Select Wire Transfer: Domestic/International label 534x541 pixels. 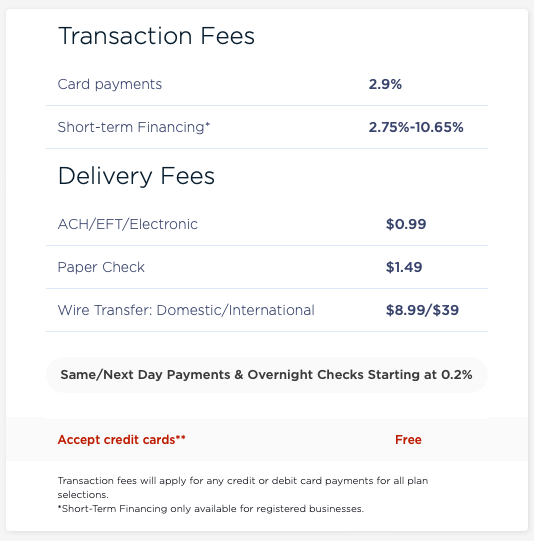(186, 310)
